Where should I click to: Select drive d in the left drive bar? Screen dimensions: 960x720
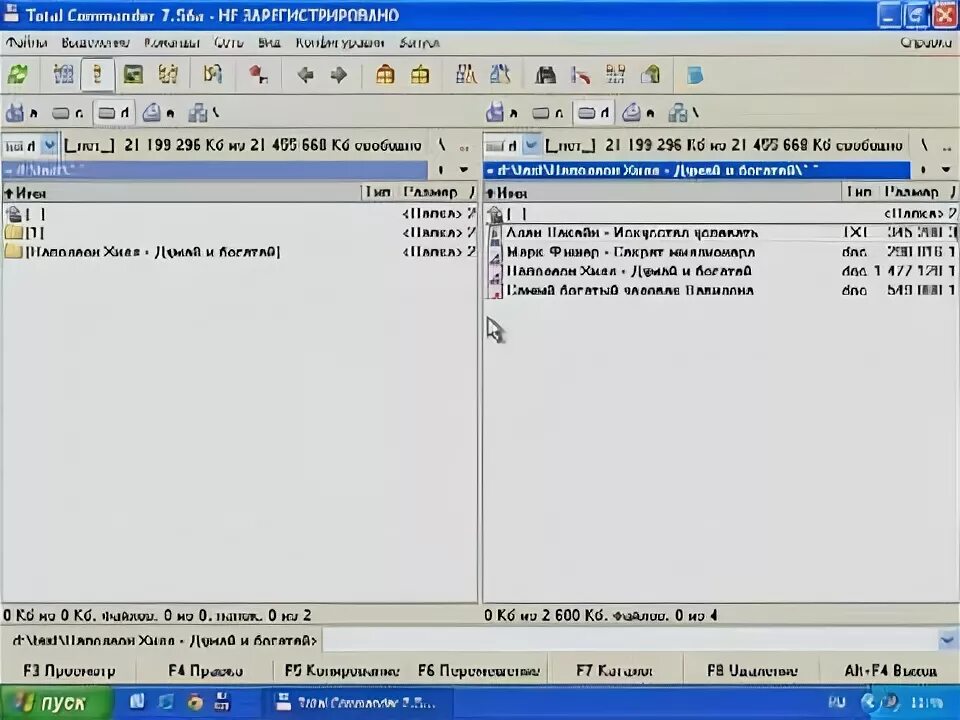114,113
